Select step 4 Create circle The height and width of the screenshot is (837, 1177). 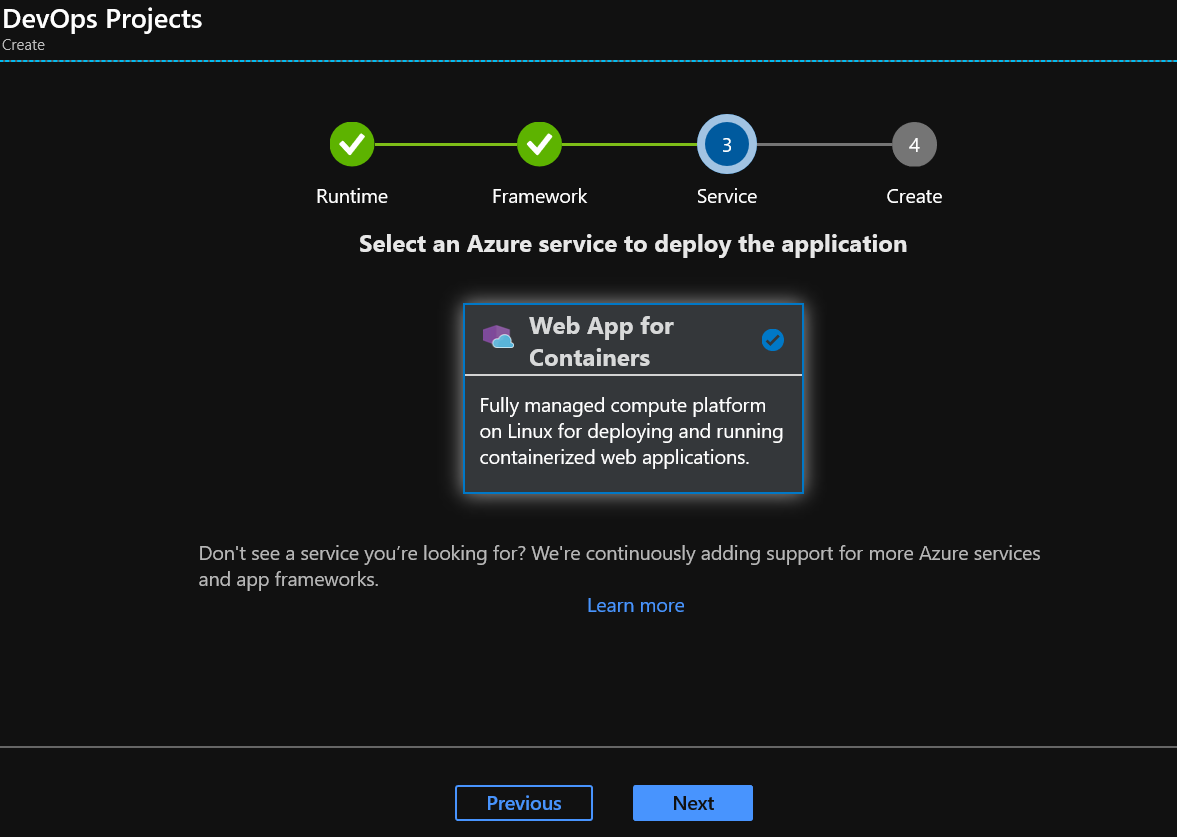[914, 144]
